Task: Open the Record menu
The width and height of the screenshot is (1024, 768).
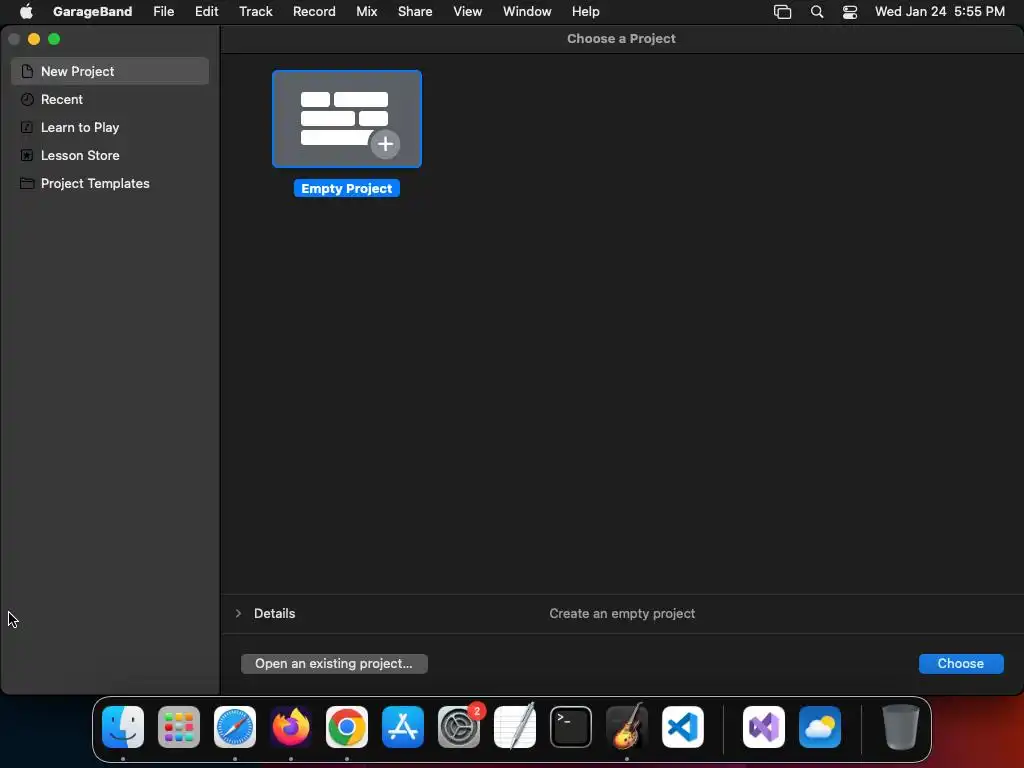Action: point(314,11)
